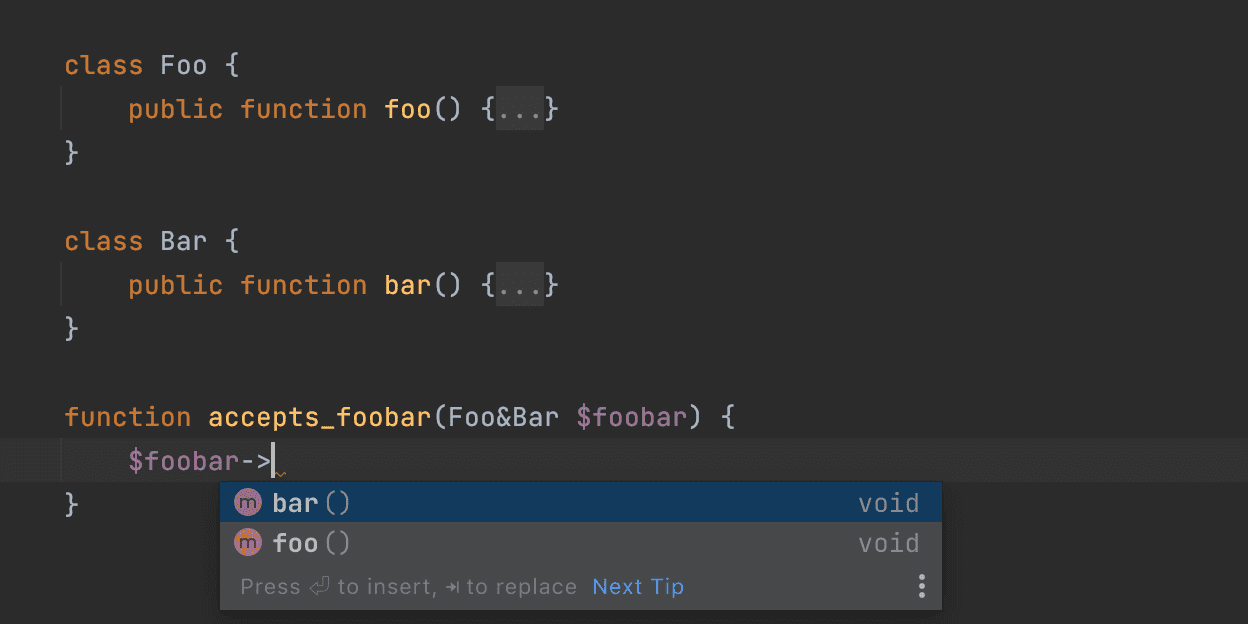Select foo() completion suggestion
This screenshot has height=624, width=1248.
[x=581, y=543]
